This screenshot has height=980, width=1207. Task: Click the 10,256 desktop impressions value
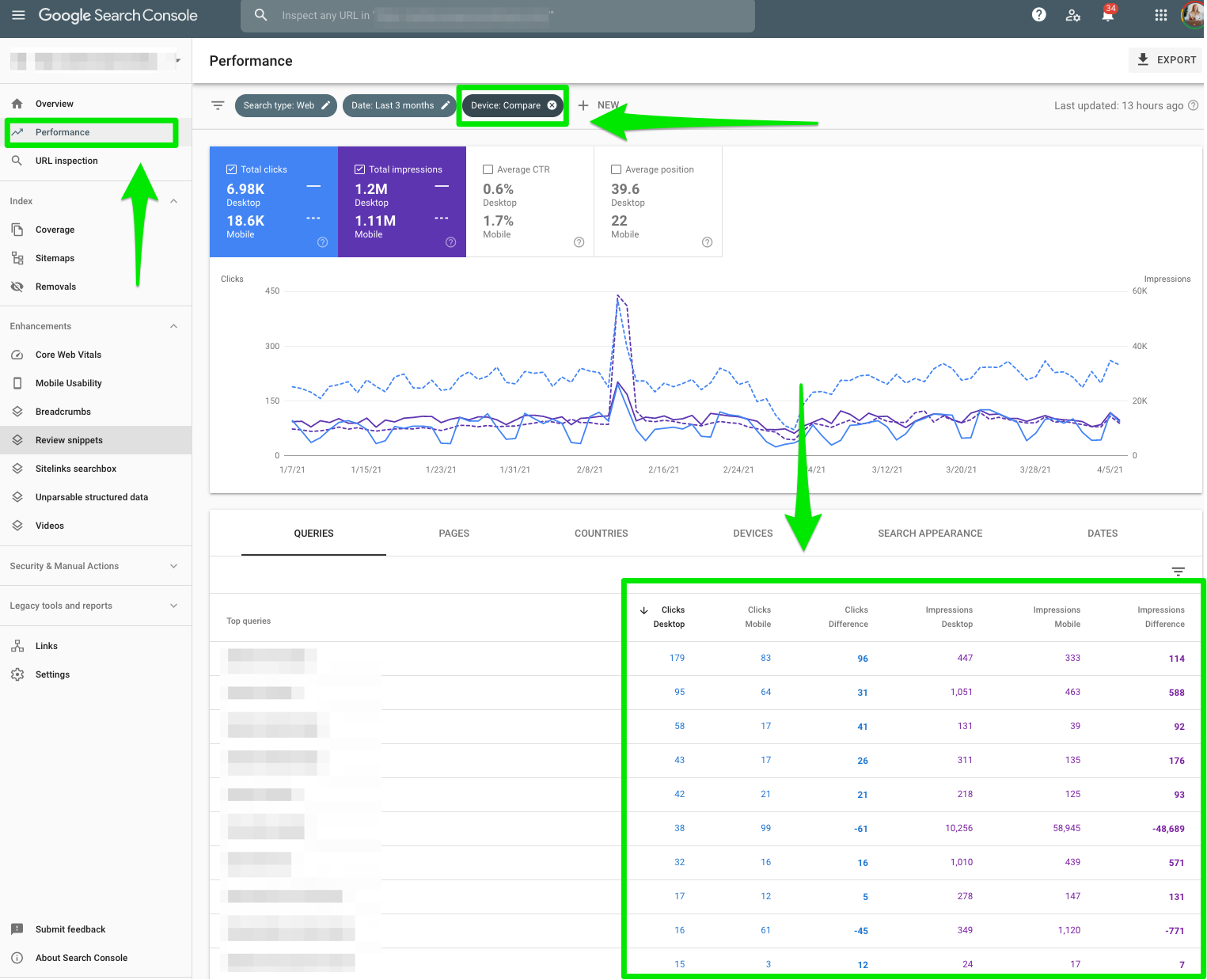point(959,828)
